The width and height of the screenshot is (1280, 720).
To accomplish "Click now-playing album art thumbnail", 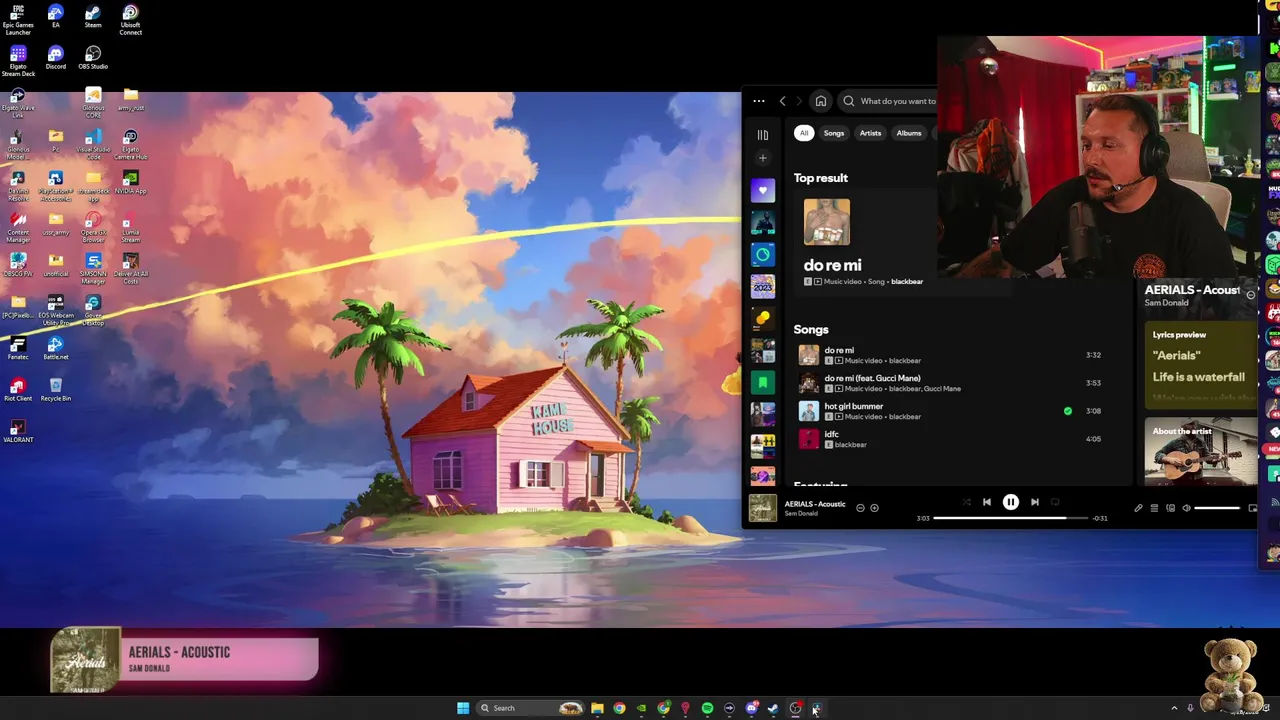I will pyautogui.click(x=762, y=508).
